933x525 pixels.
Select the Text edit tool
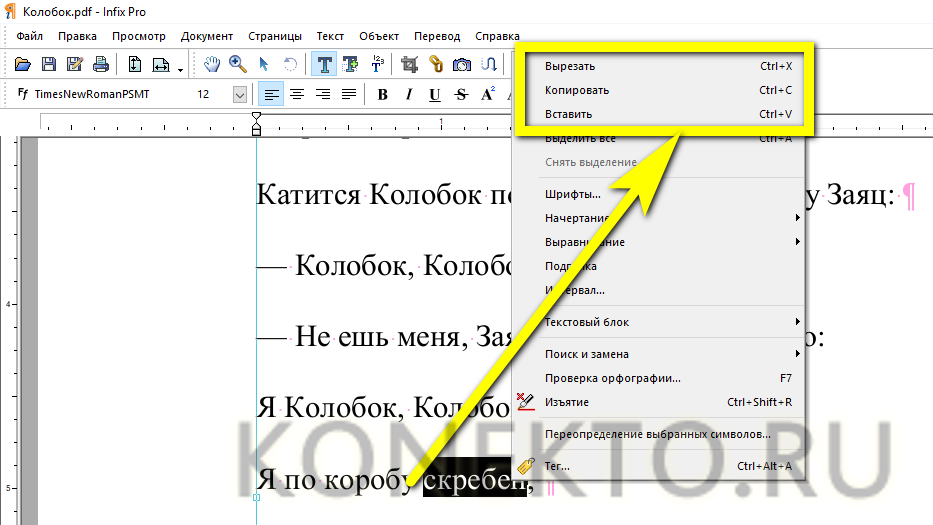[x=325, y=64]
